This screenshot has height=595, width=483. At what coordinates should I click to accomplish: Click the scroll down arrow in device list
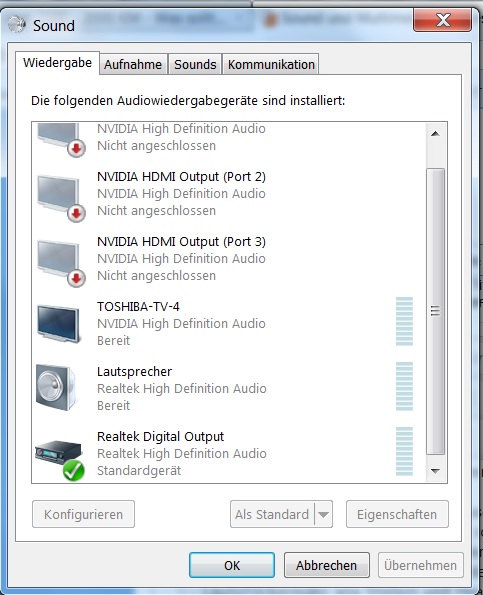click(435, 471)
